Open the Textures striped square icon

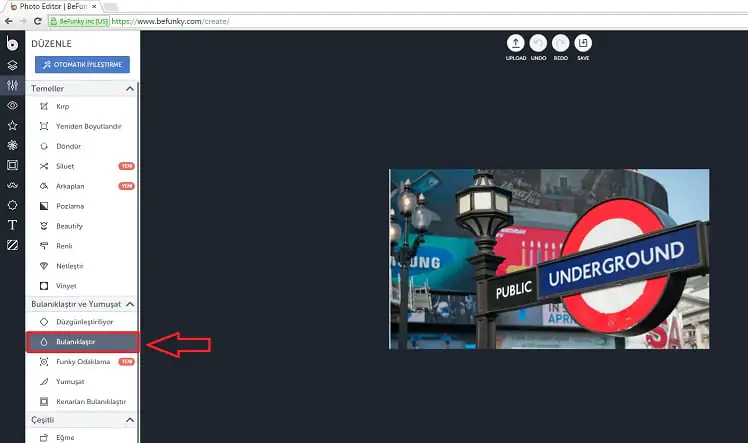point(12,245)
